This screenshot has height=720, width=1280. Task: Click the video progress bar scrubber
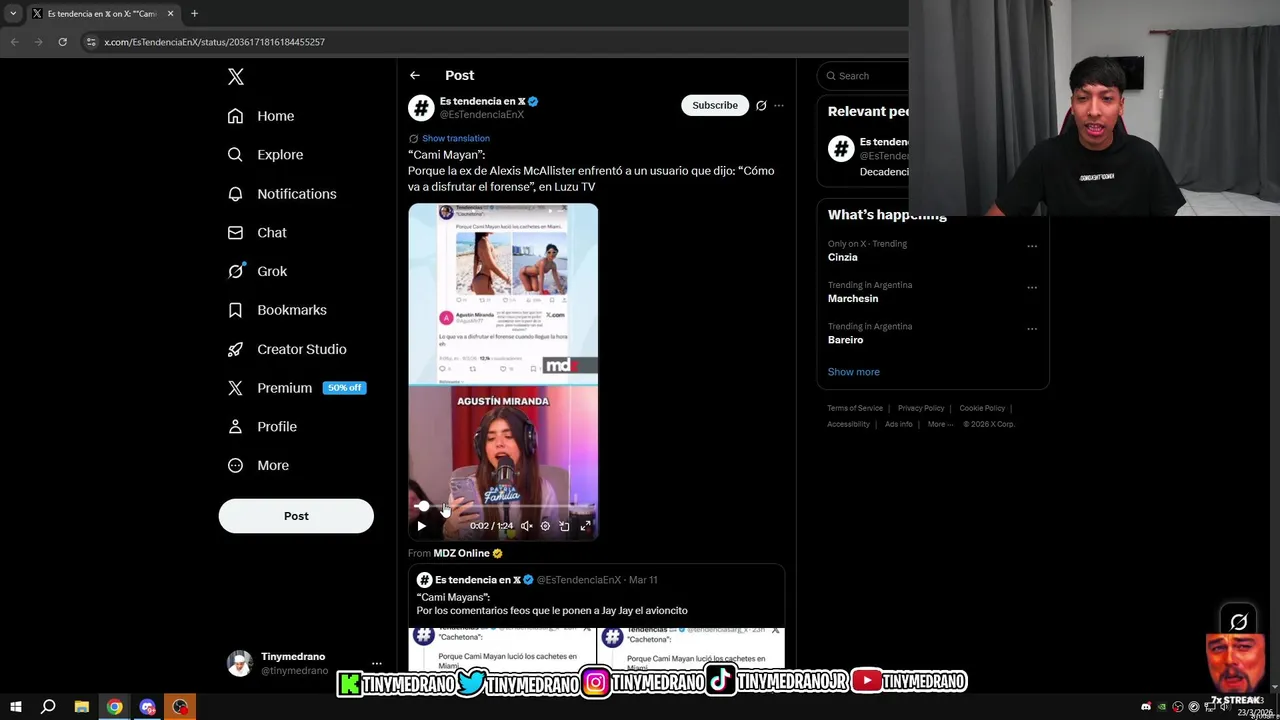pyautogui.click(x=423, y=507)
